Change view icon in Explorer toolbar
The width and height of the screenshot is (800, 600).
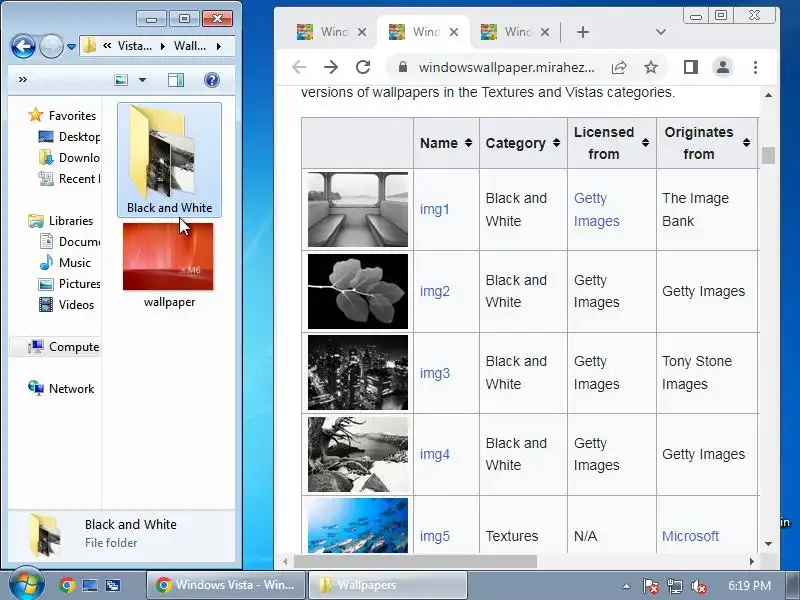(x=121, y=80)
